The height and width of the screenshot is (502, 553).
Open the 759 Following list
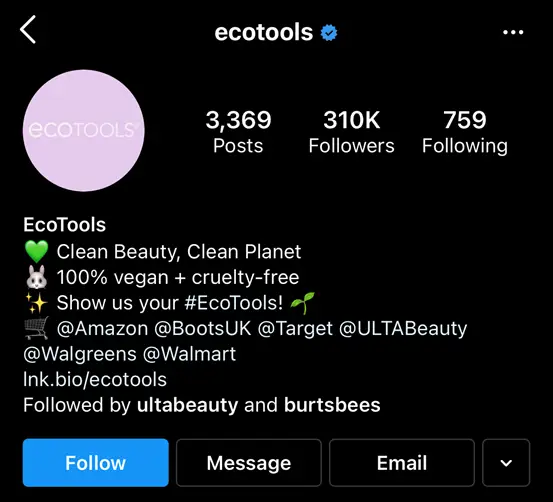tap(465, 132)
